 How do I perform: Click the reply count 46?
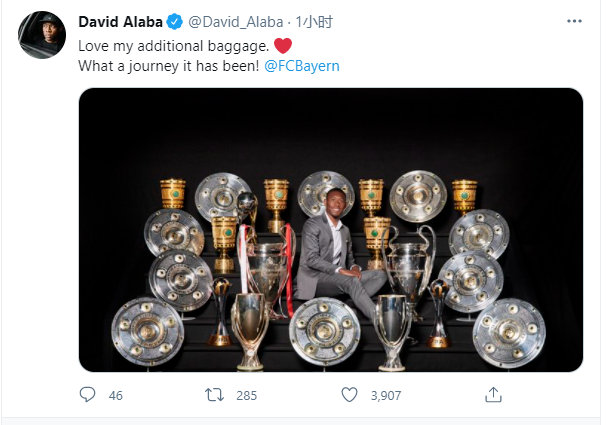[x=115, y=395]
